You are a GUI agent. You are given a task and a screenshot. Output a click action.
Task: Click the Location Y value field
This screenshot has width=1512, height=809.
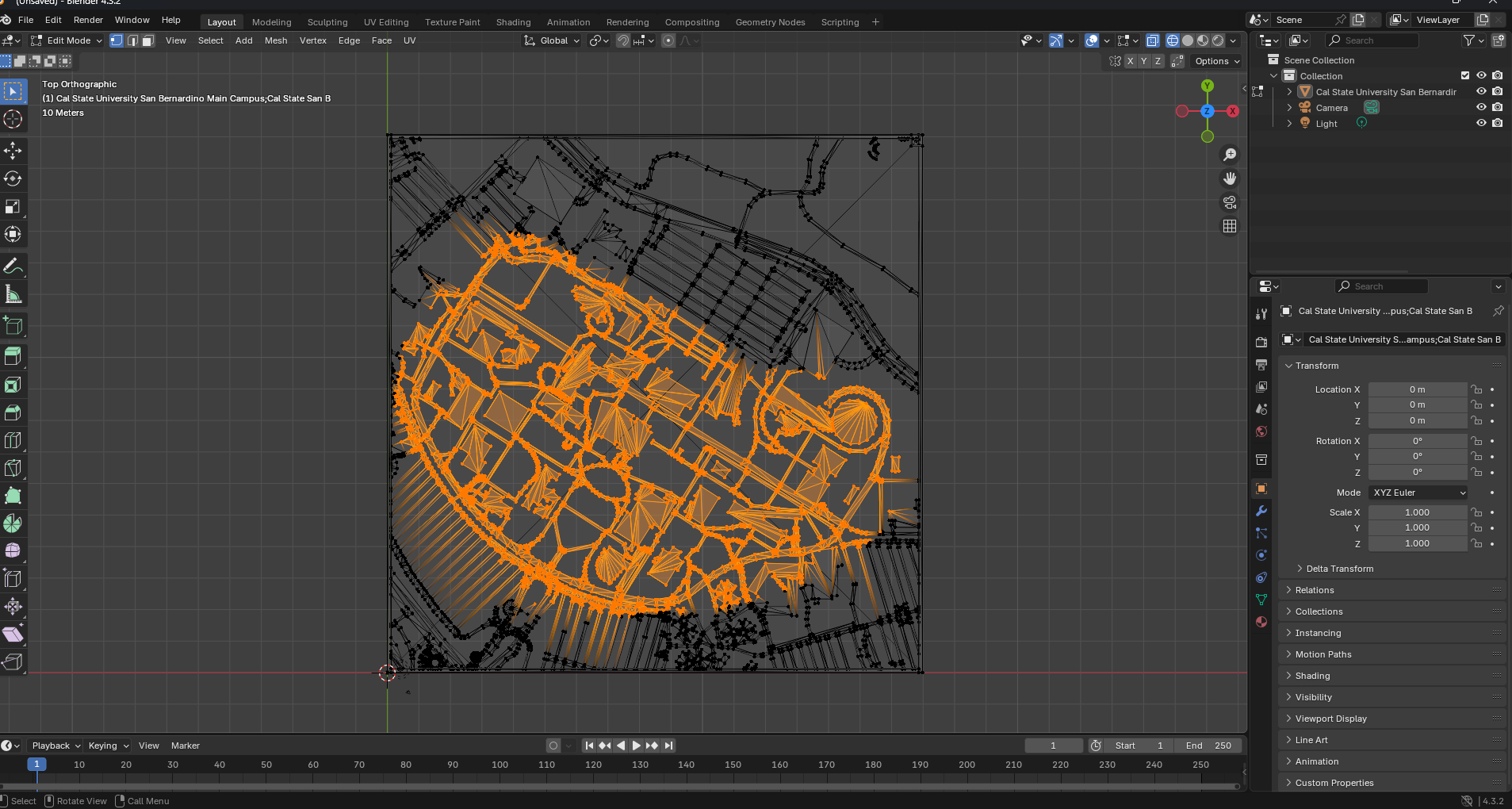click(x=1418, y=404)
